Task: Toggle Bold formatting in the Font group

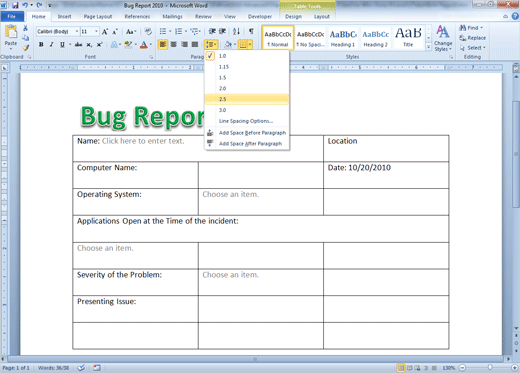Action: pyautogui.click(x=41, y=44)
